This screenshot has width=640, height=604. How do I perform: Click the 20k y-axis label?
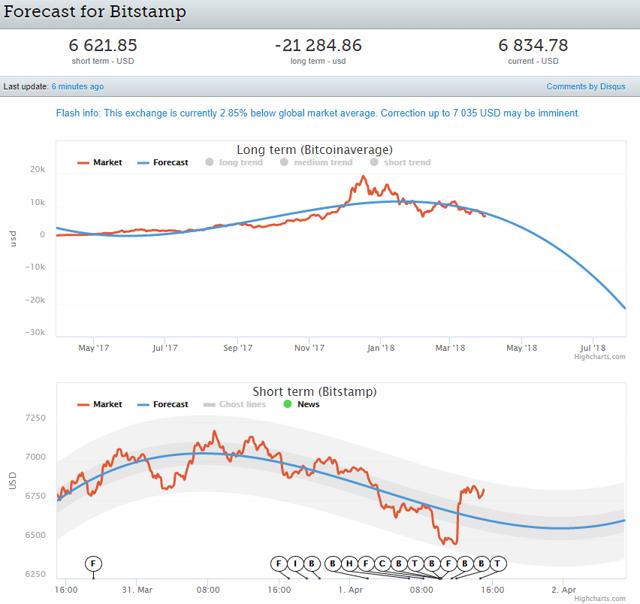(x=37, y=169)
